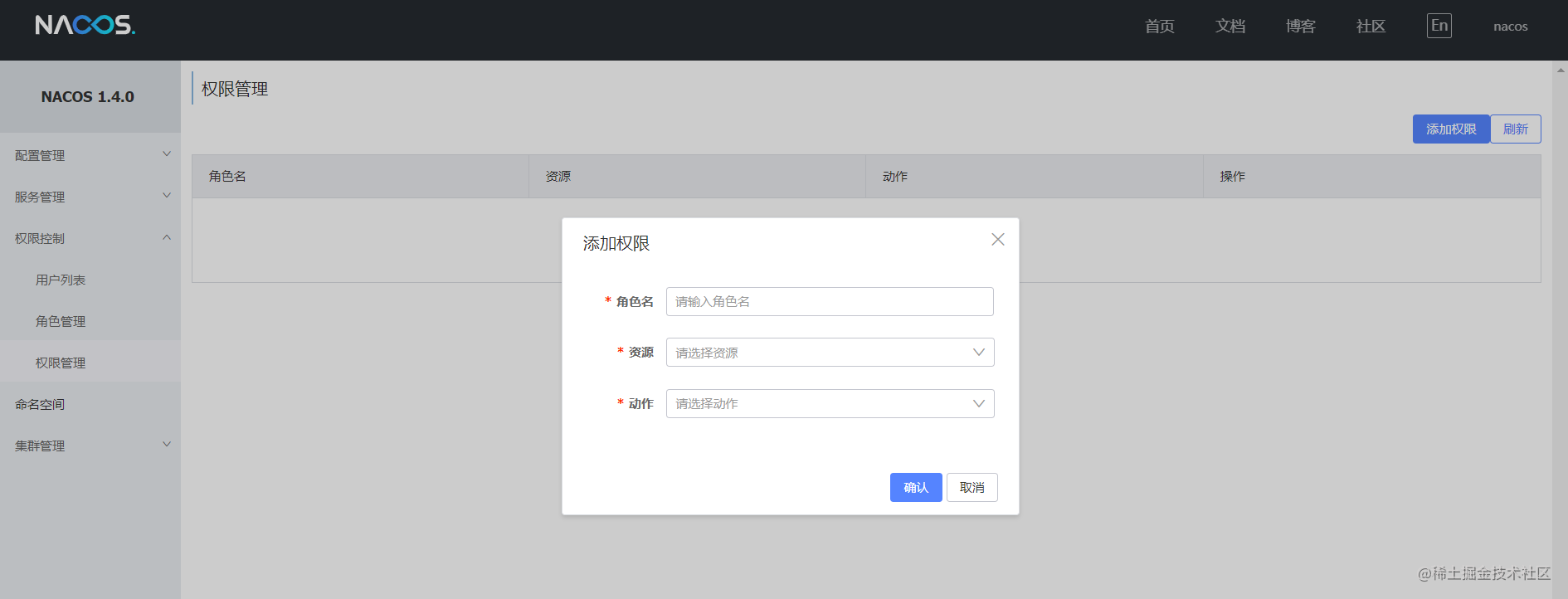Click the 添加权限 button
Image resolution: width=1568 pixels, height=599 pixels.
click(1451, 129)
